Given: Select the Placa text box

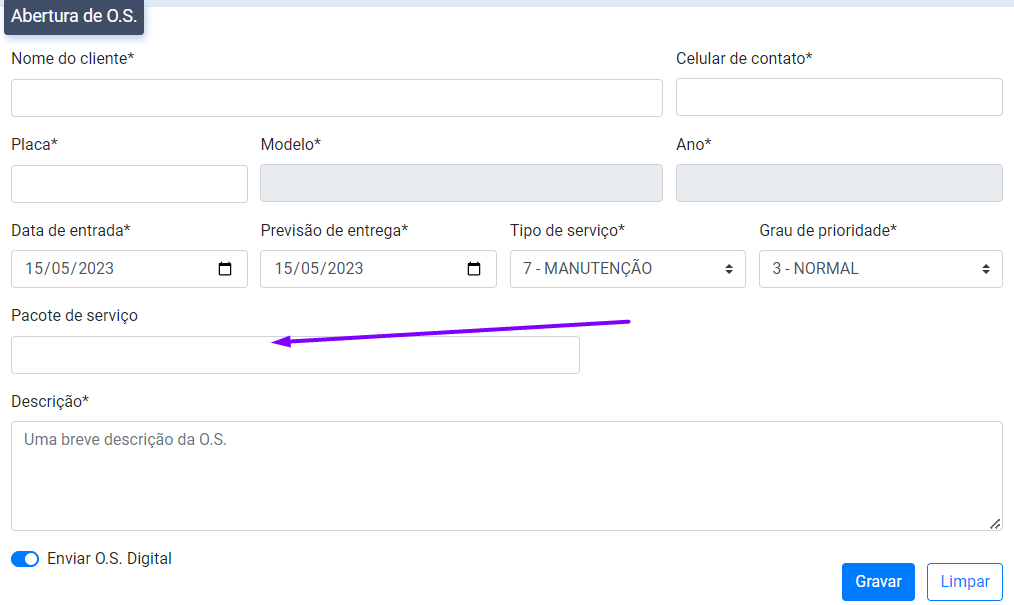Looking at the screenshot, I should [x=129, y=184].
